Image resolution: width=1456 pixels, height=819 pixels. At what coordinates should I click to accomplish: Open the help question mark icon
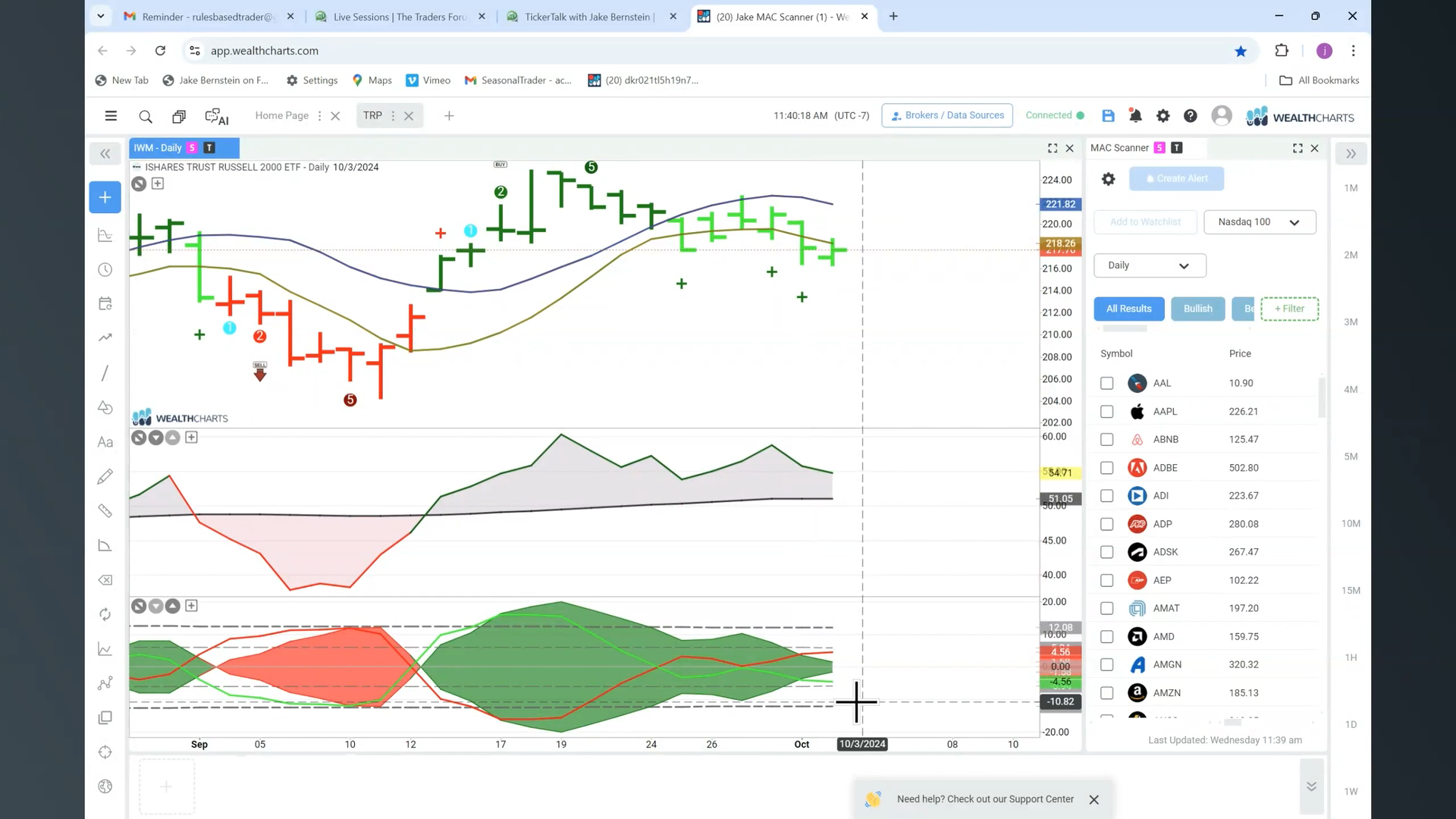(1190, 115)
